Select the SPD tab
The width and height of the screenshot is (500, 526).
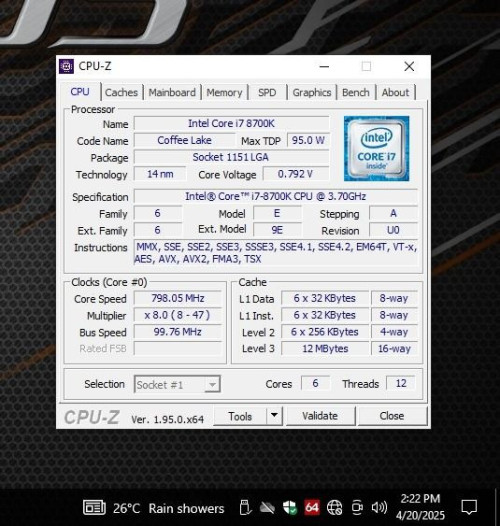point(267,92)
